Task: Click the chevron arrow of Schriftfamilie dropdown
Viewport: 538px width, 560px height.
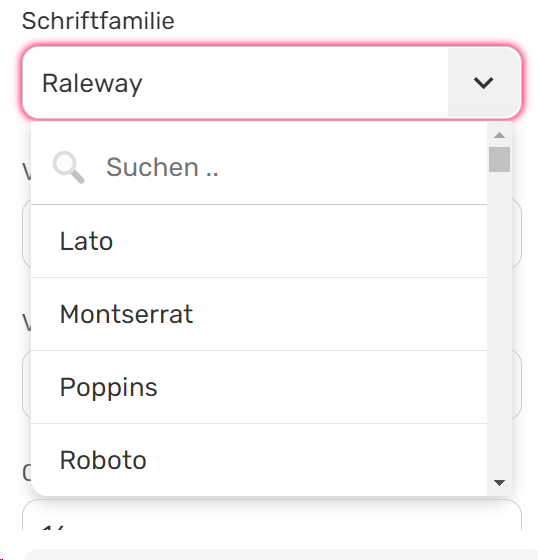Action: [x=483, y=83]
